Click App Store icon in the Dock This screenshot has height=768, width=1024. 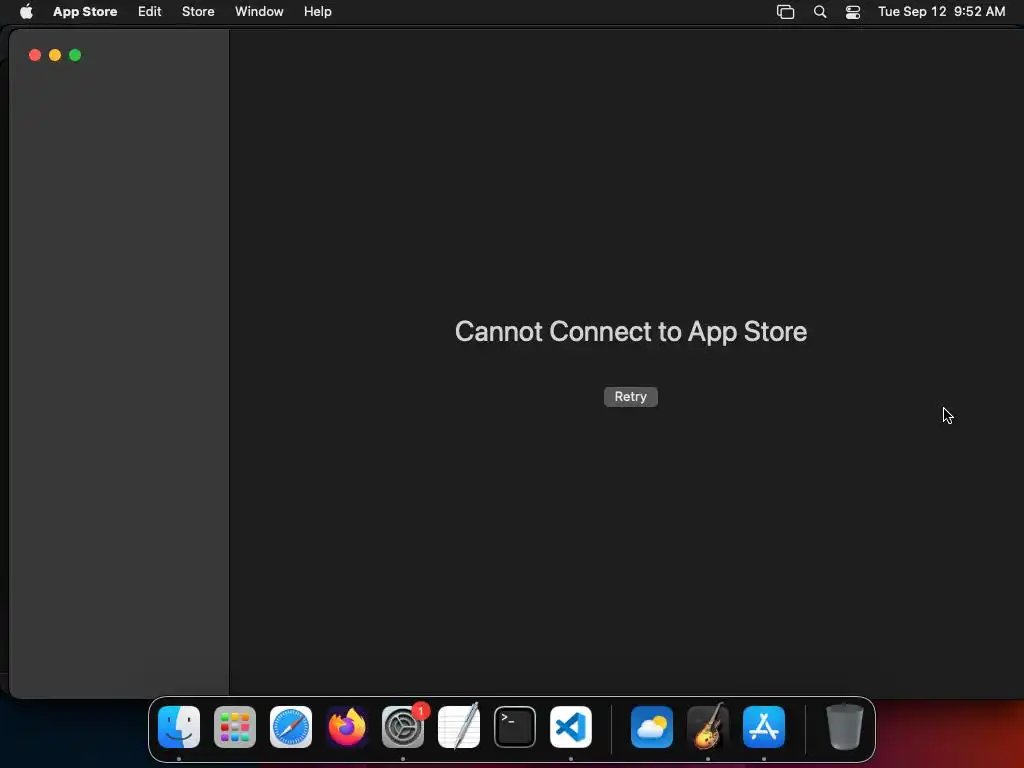point(764,727)
